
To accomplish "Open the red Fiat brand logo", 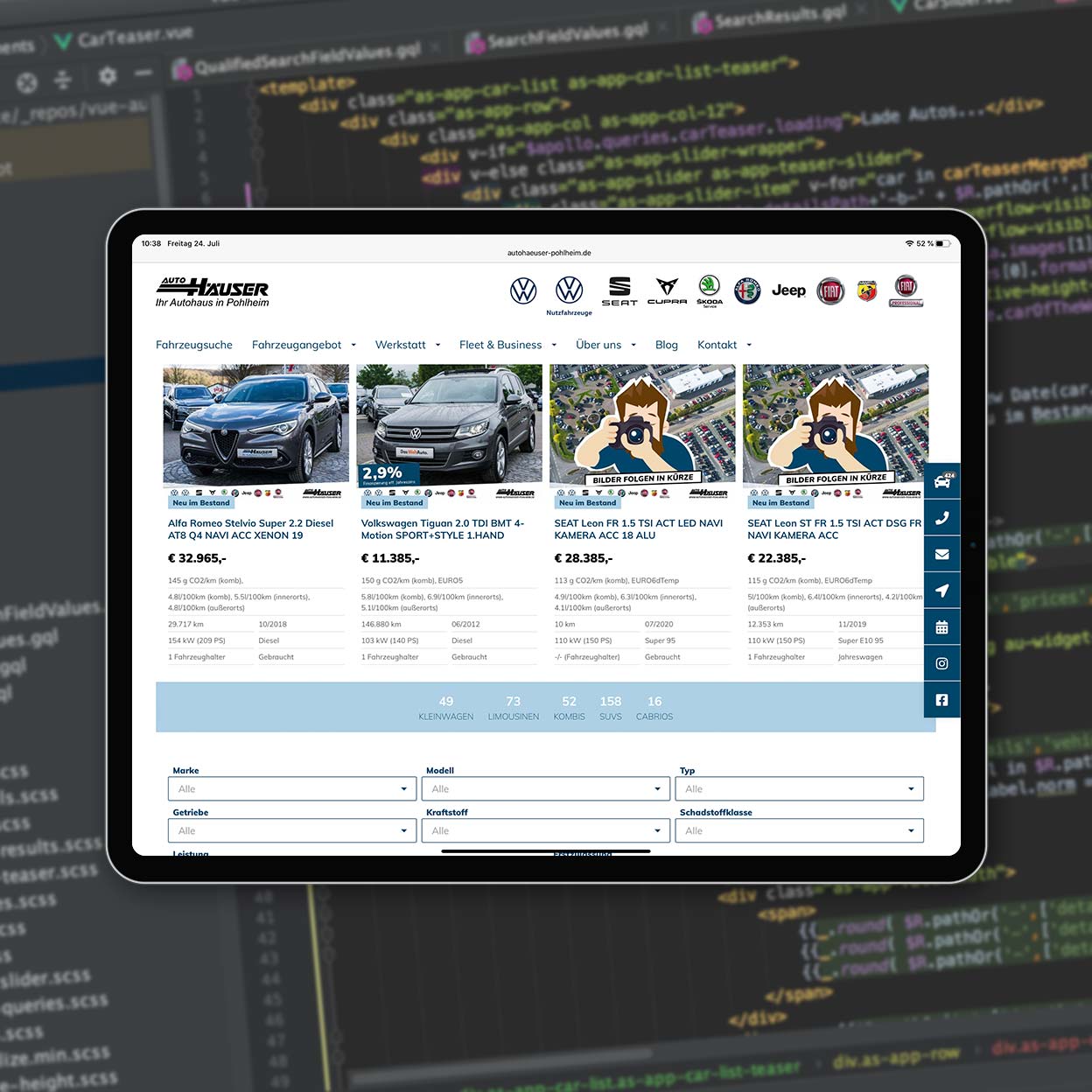I will pyautogui.click(x=830, y=290).
